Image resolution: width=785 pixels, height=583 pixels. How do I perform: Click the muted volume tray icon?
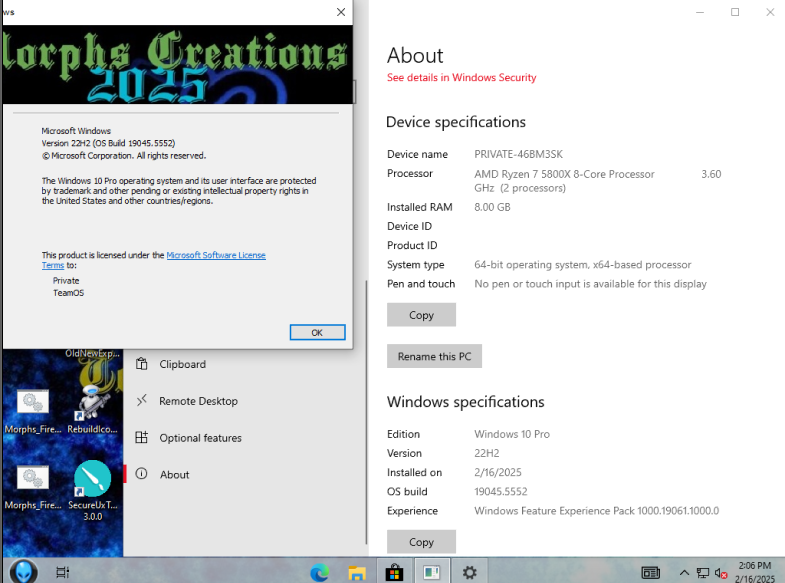point(721,573)
